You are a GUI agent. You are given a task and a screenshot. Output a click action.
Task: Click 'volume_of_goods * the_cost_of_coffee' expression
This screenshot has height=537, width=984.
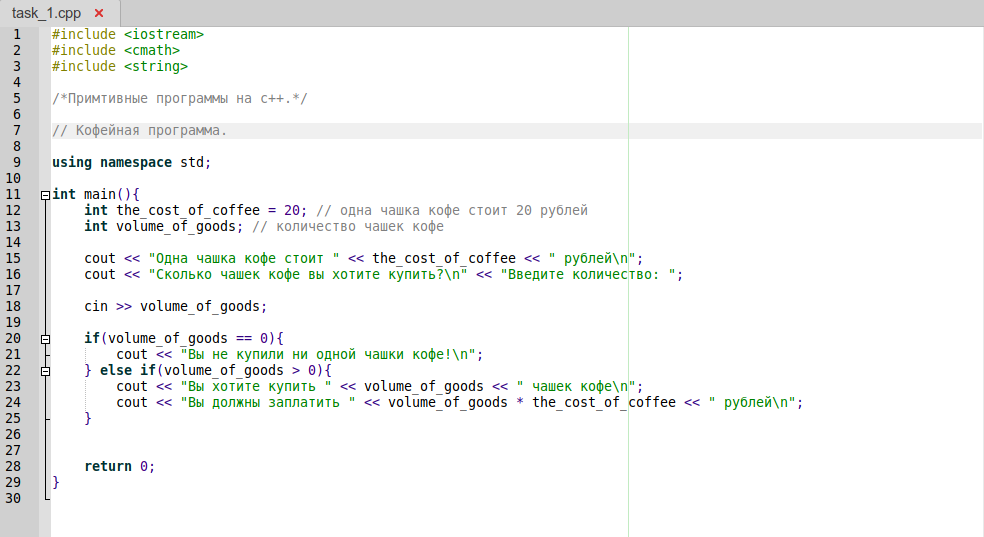pyautogui.click(x=532, y=403)
